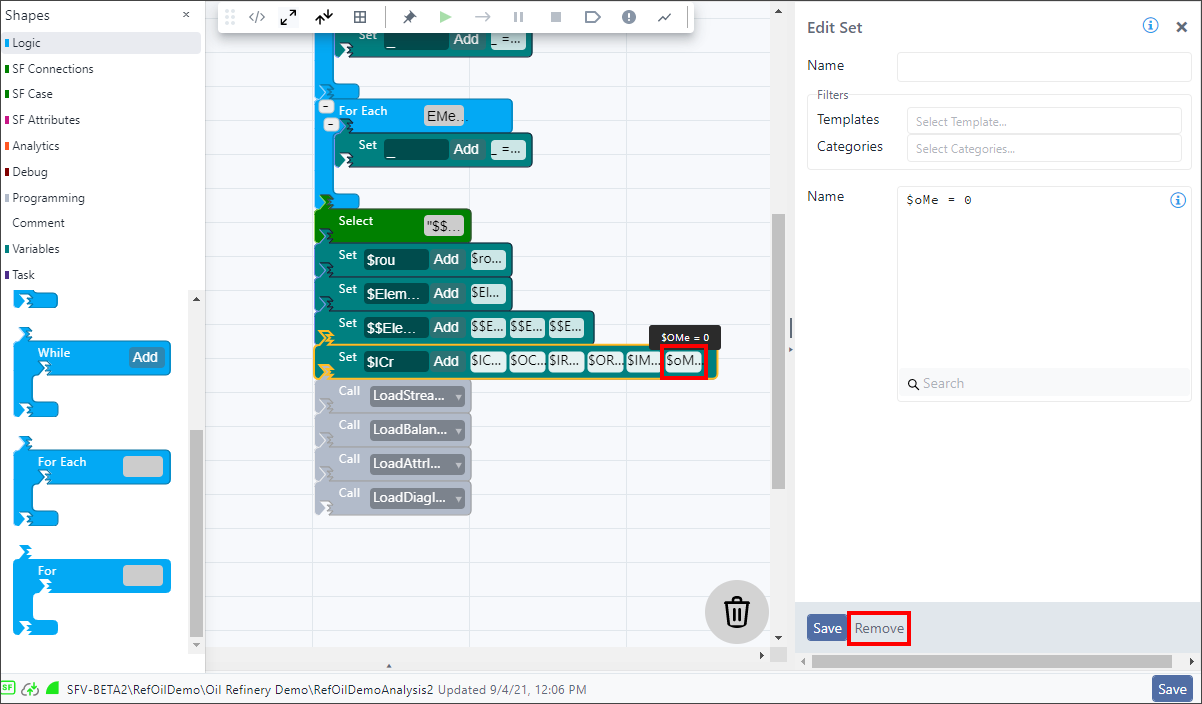Click the exclamation alert icon in toolbar
This screenshot has width=1202, height=704.
tap(628, 17)
